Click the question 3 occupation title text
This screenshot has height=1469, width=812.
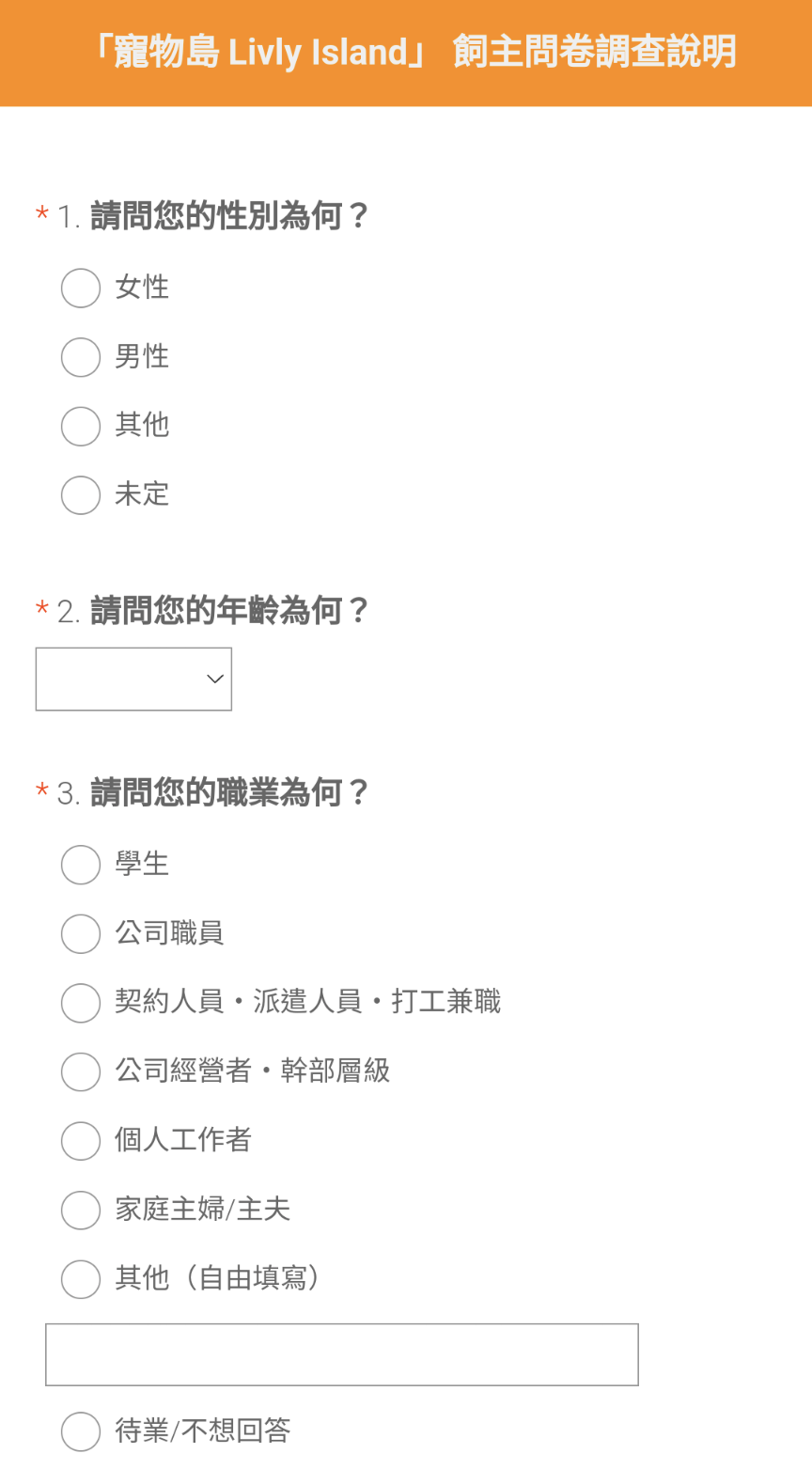[229, 793]
